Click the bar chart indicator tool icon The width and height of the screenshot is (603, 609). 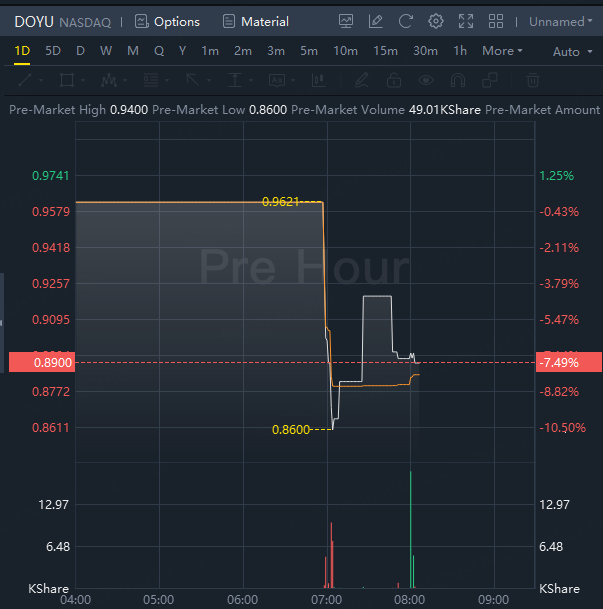pos(318,80)
